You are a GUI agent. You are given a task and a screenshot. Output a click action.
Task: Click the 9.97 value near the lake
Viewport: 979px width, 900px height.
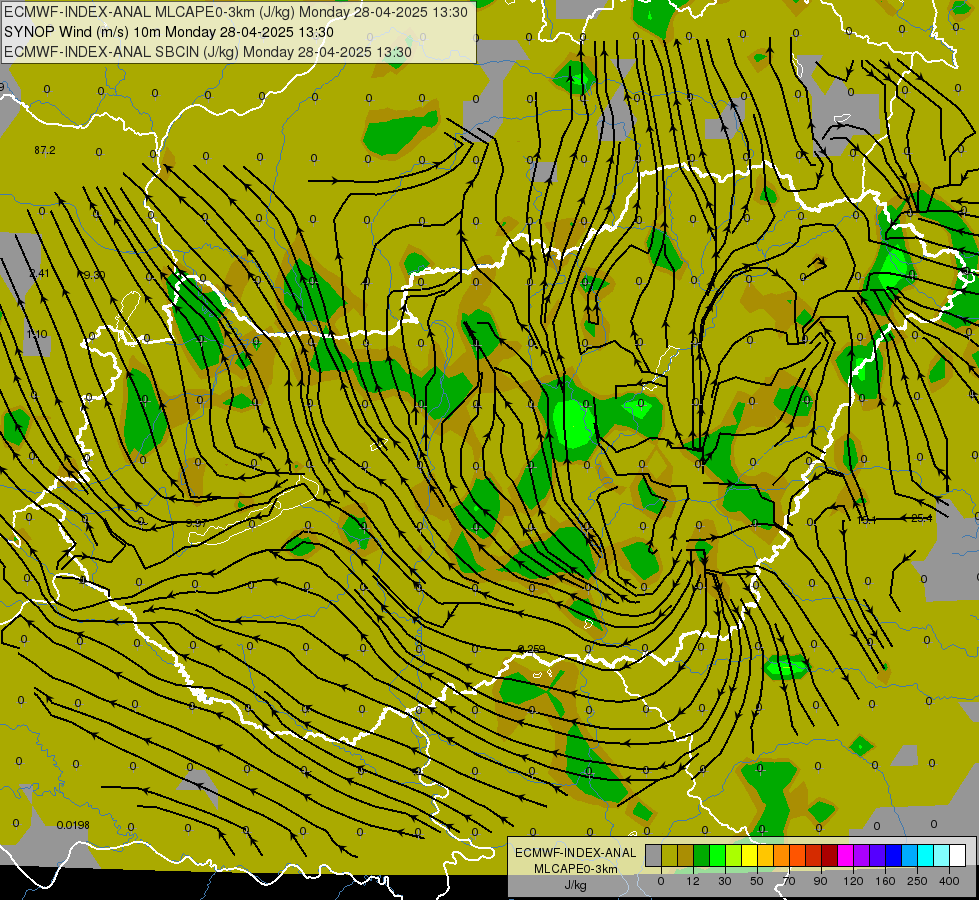coord(197,523)
